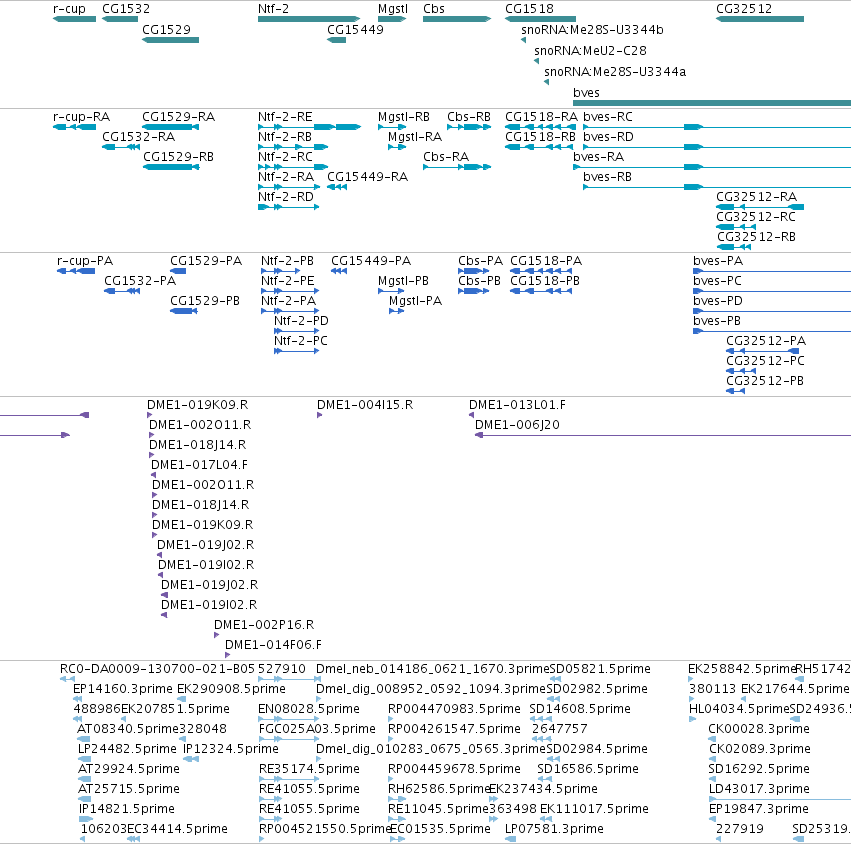Image resolution: width=851 pixels, height=844 pixels.
Task: Select the CG1529-RB transcript glyph
Action: pyautogui.click(x=172, y=167)
